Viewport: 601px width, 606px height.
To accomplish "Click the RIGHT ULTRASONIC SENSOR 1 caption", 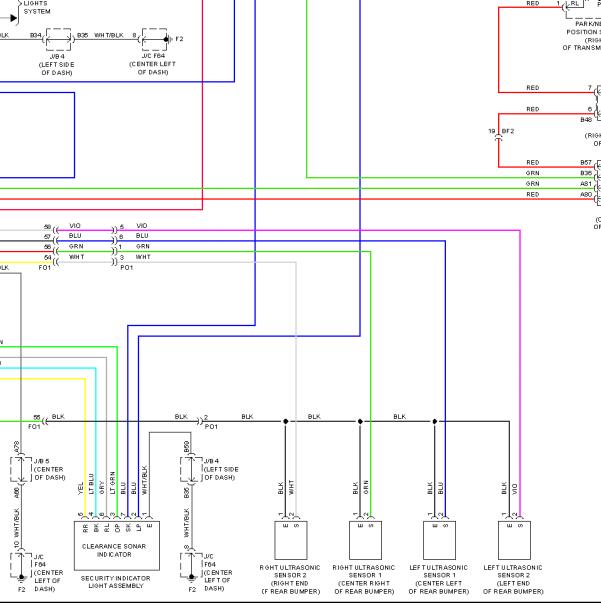I will pos(364,579).
